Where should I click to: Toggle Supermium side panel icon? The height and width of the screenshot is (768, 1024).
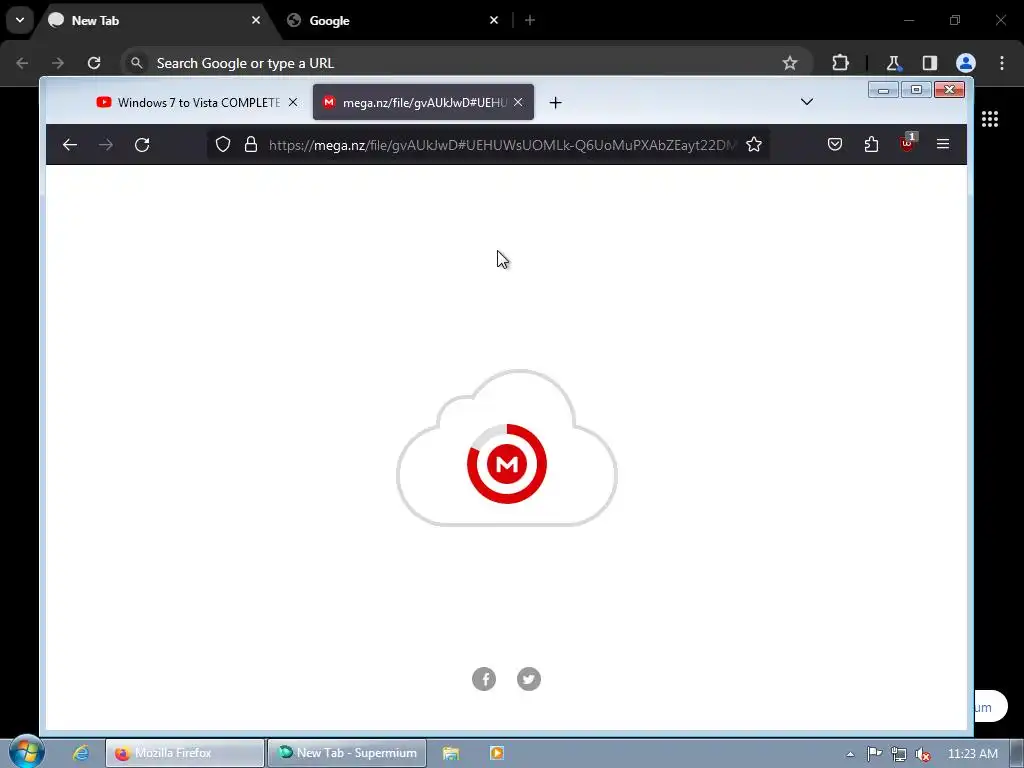[929, 63]
